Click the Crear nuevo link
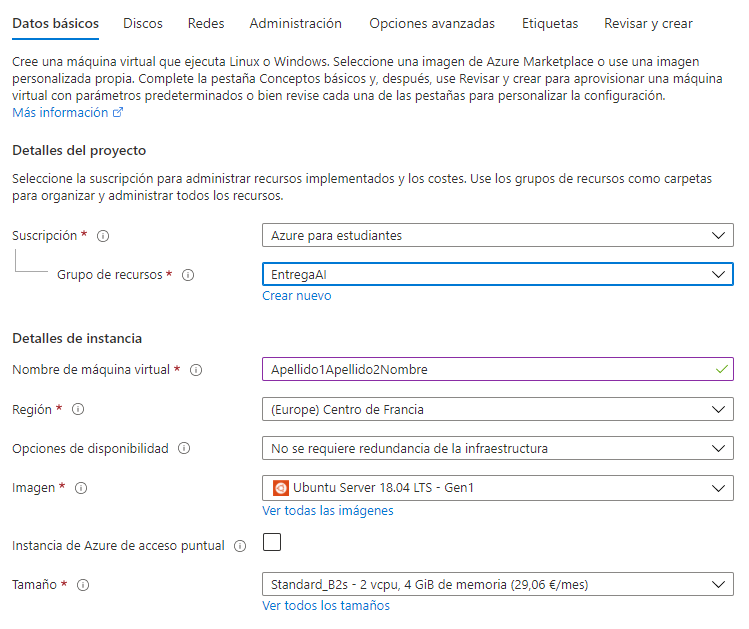The image size is (749, 629). tap(296, 296)
